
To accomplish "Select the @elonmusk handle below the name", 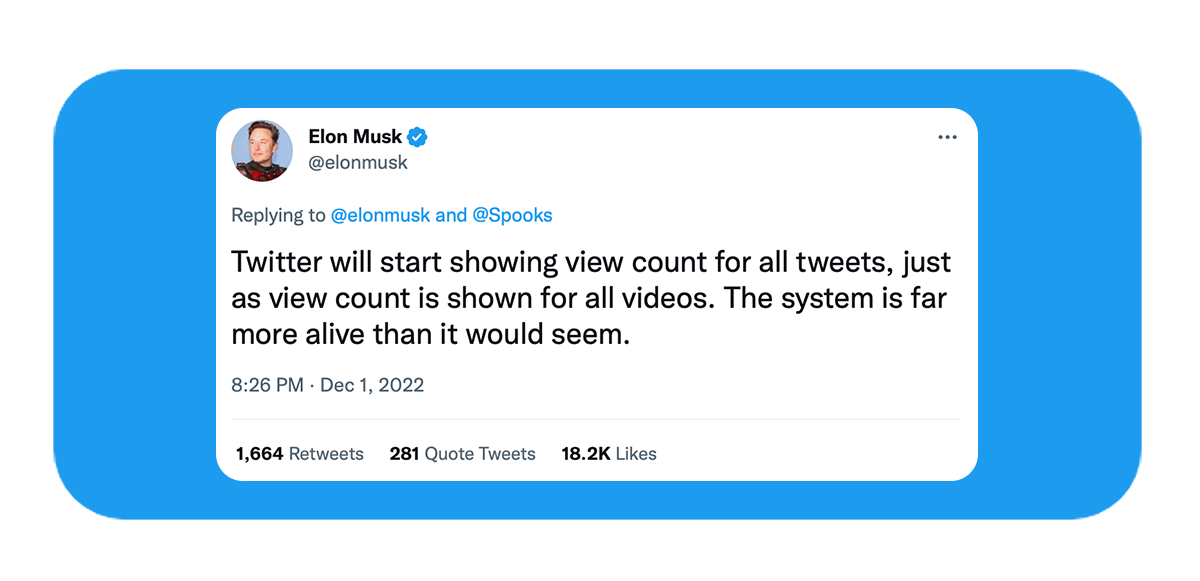I will [x=358, y=162].
